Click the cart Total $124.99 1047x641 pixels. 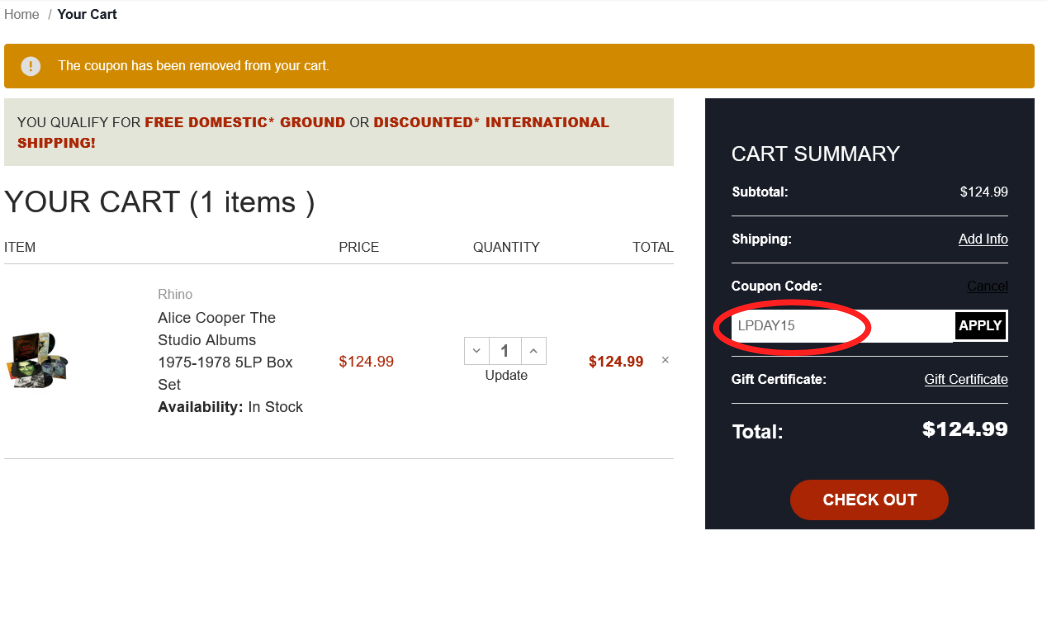(x=964, y=429)
